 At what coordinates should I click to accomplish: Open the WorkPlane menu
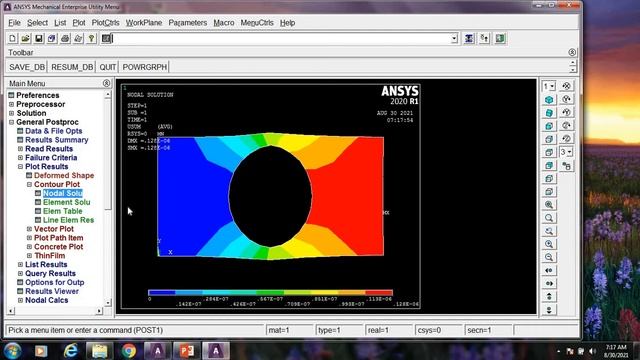(x=144, y=23)
